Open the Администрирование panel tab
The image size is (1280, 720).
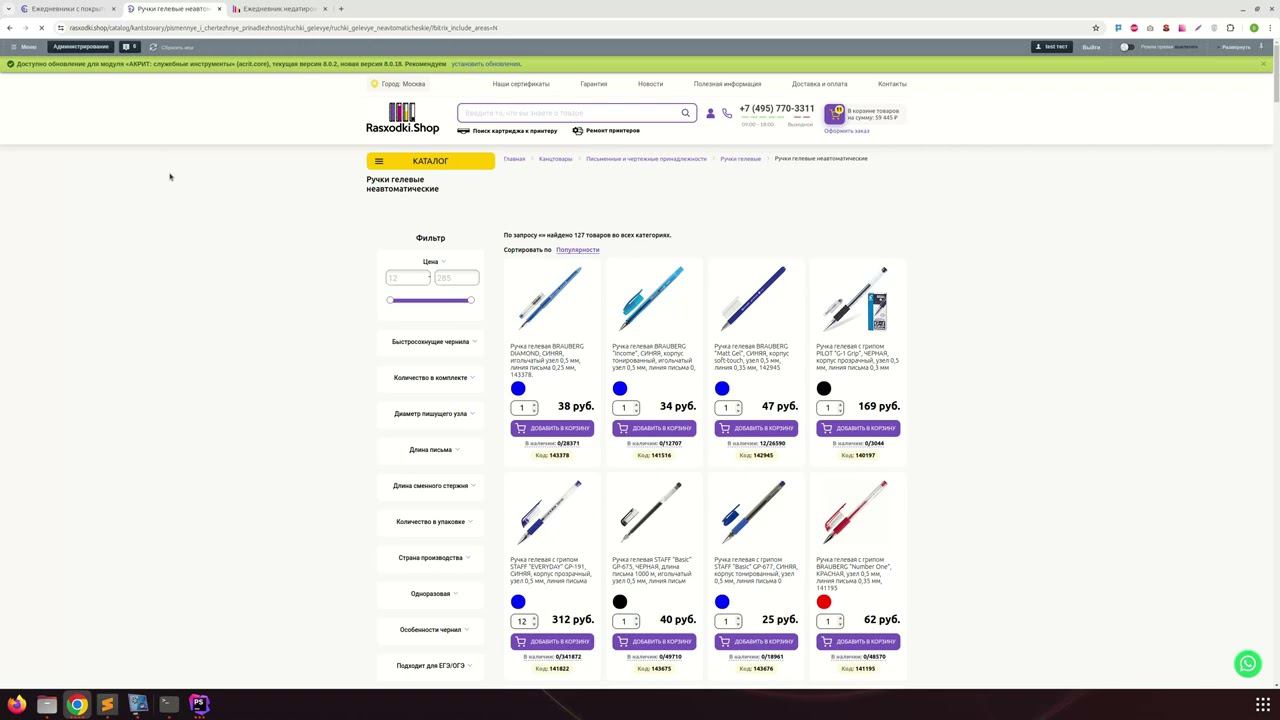point(81,47)
